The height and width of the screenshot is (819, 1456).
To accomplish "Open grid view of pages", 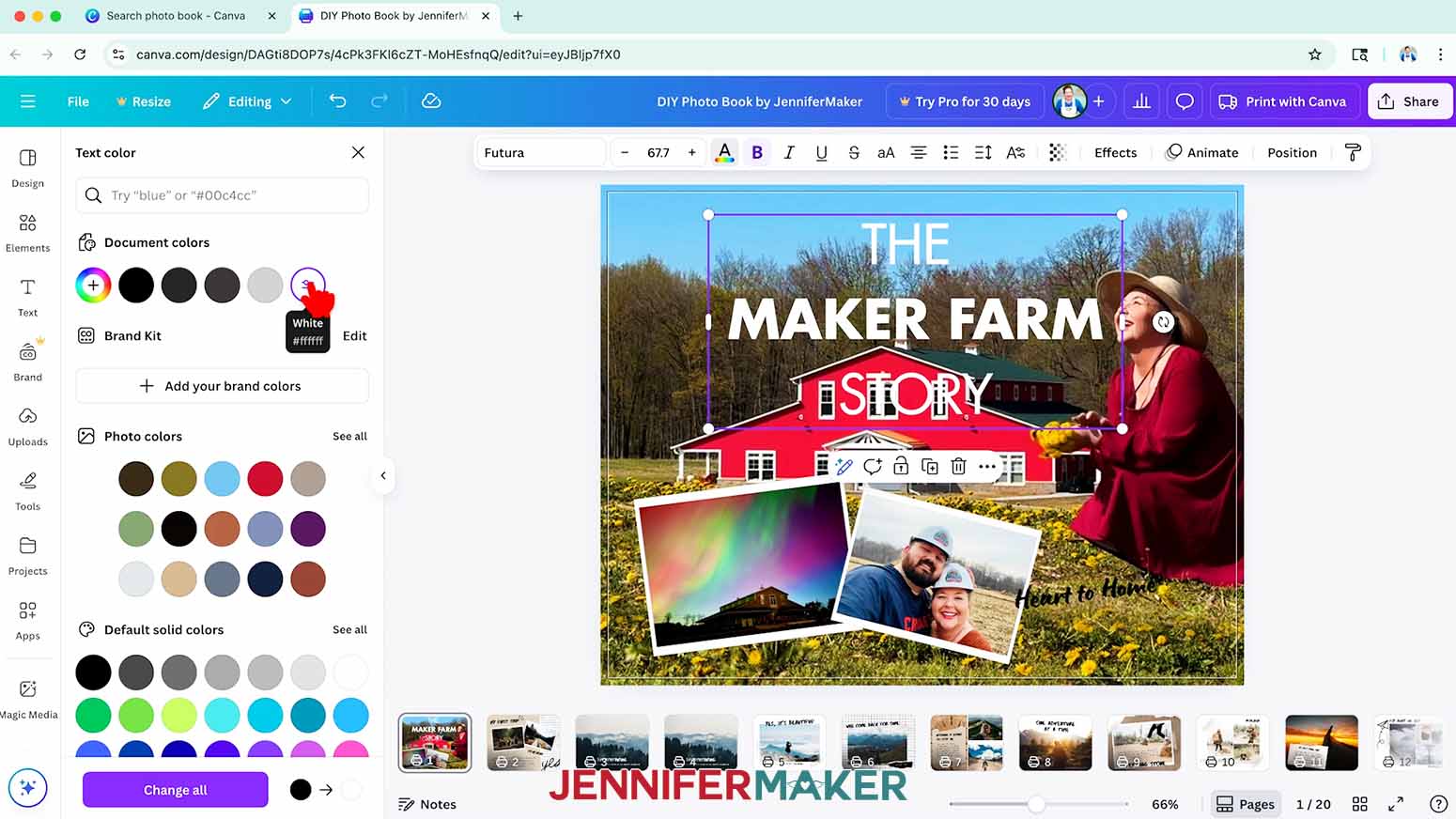I will pyautogui.click(x=1359, y=804).
